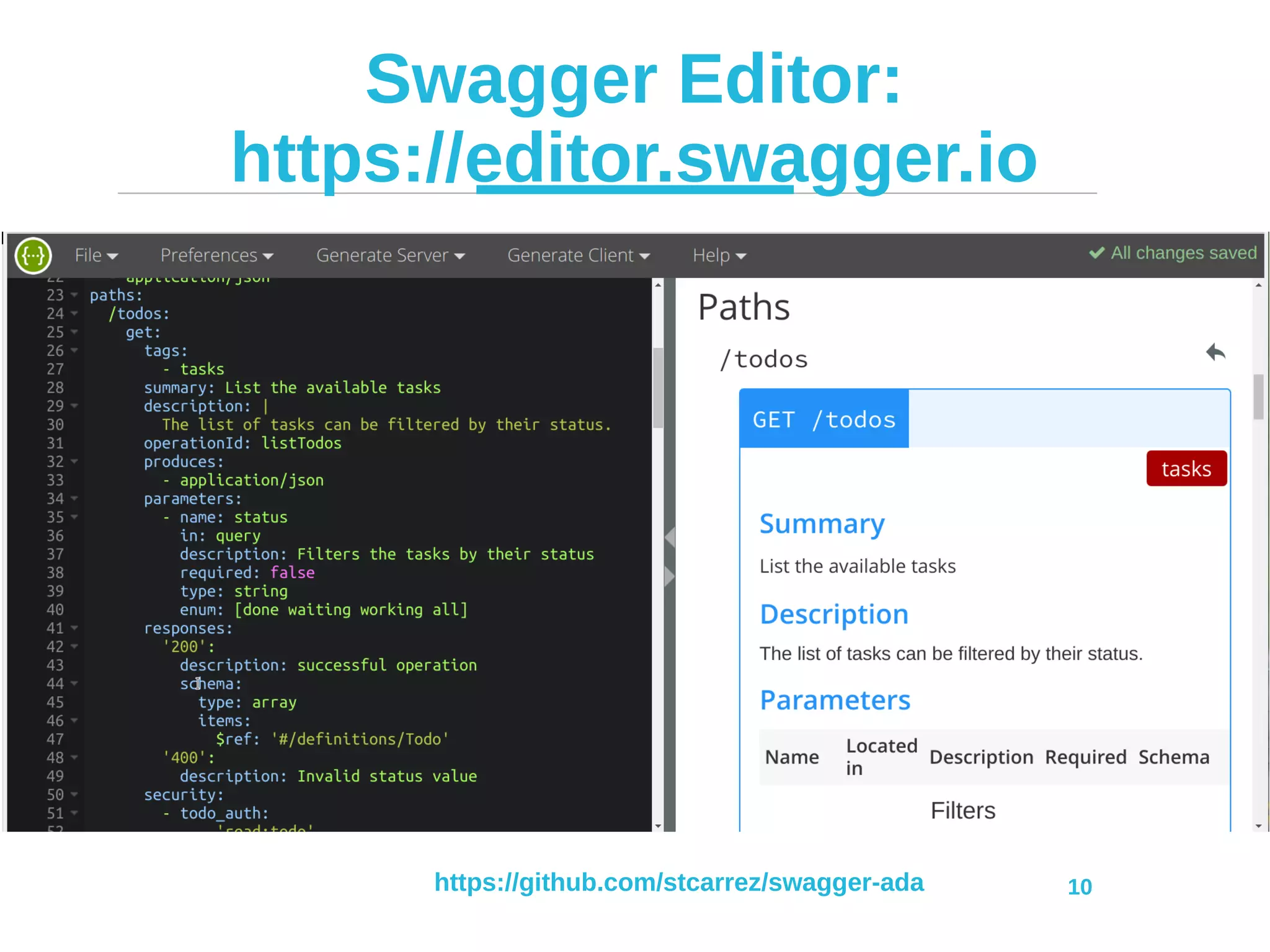Viewport: 1270px width, 952px height.
Task: Click the Description section heading
Action: [x=834, y=615]
